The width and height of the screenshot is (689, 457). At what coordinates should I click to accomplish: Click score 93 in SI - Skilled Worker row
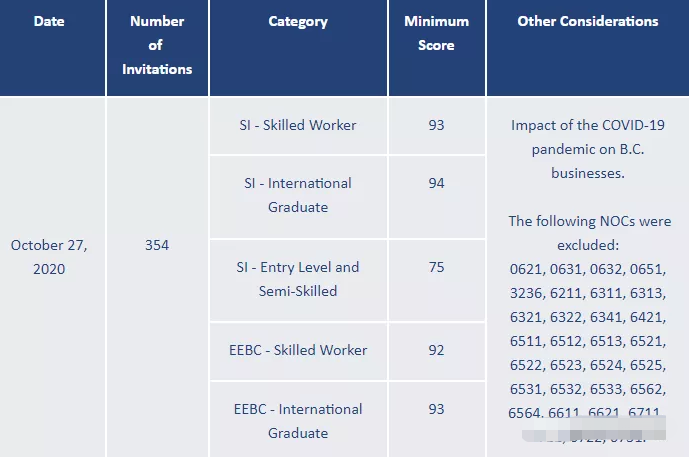436,125
